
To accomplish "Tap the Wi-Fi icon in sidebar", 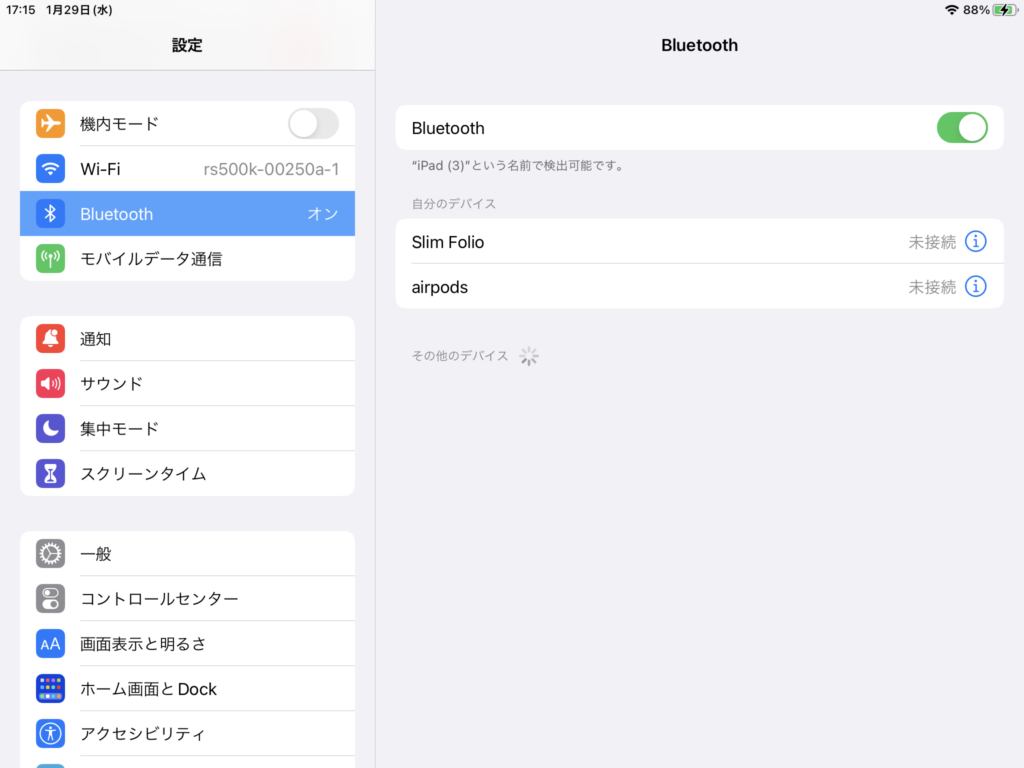I will pos(50,168).
